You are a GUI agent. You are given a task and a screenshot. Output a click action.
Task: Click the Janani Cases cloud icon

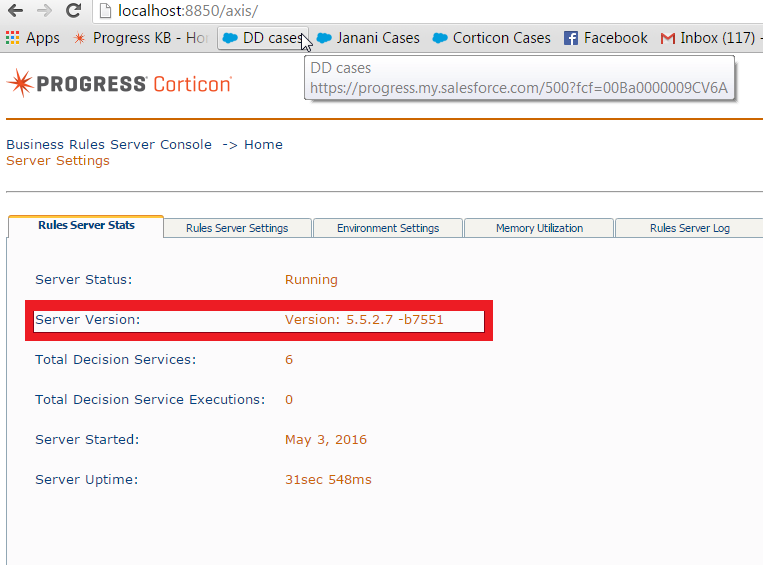324,38
